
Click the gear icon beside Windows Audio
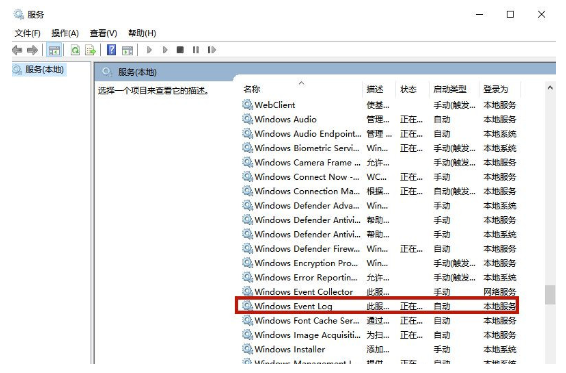[247, 119]
